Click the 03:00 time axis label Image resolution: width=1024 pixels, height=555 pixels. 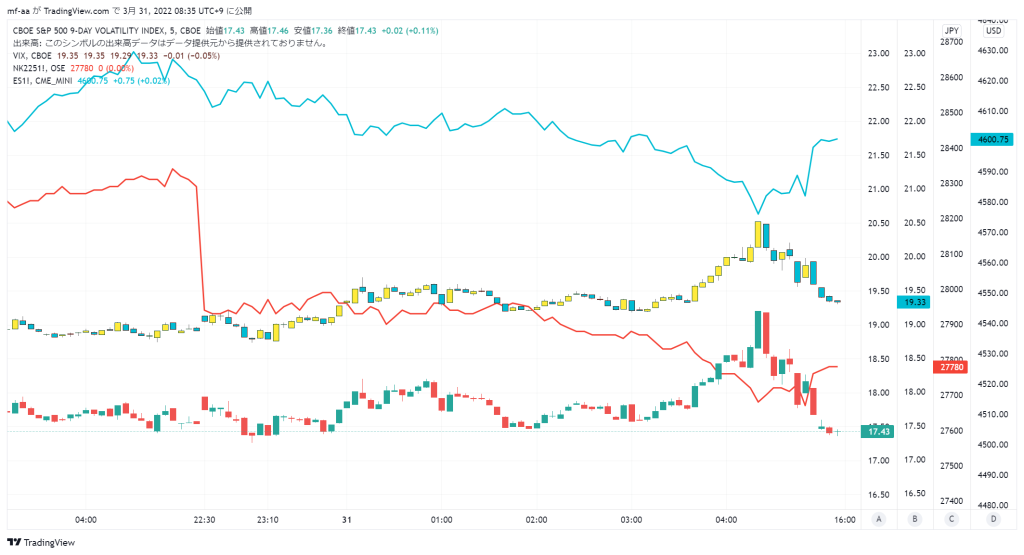[x=631, y=520]
